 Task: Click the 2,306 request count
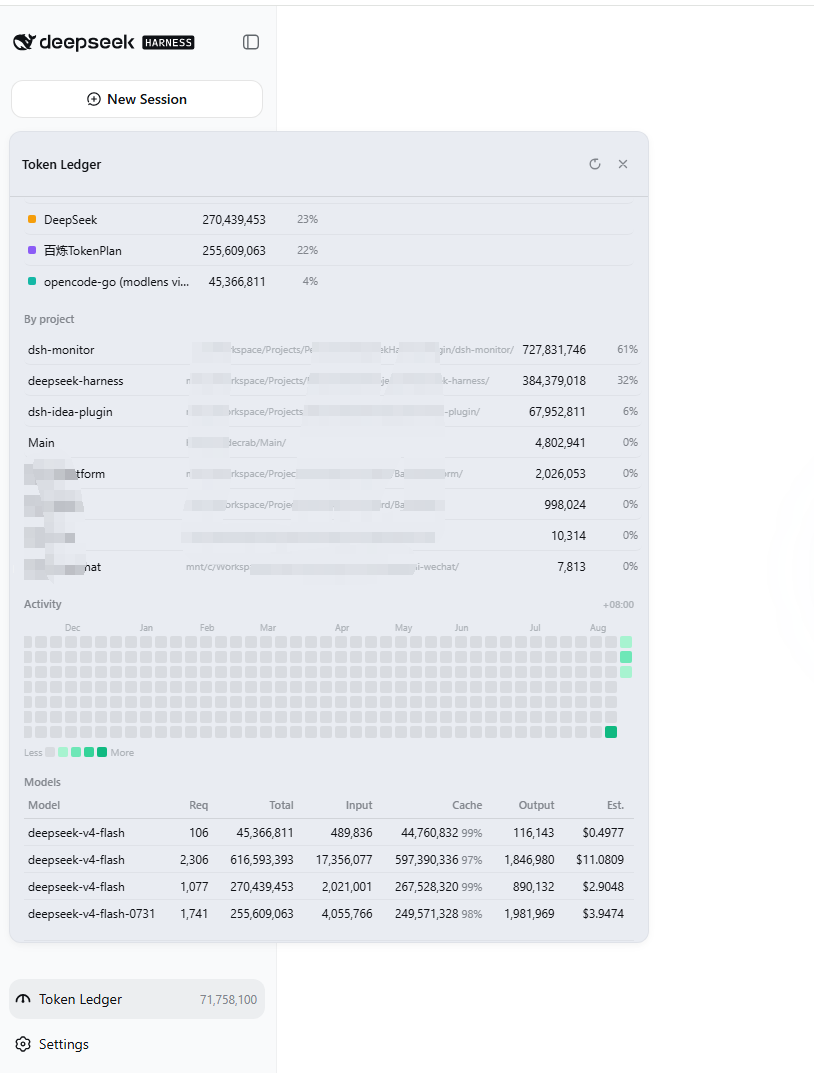click(x=194, y=859)
